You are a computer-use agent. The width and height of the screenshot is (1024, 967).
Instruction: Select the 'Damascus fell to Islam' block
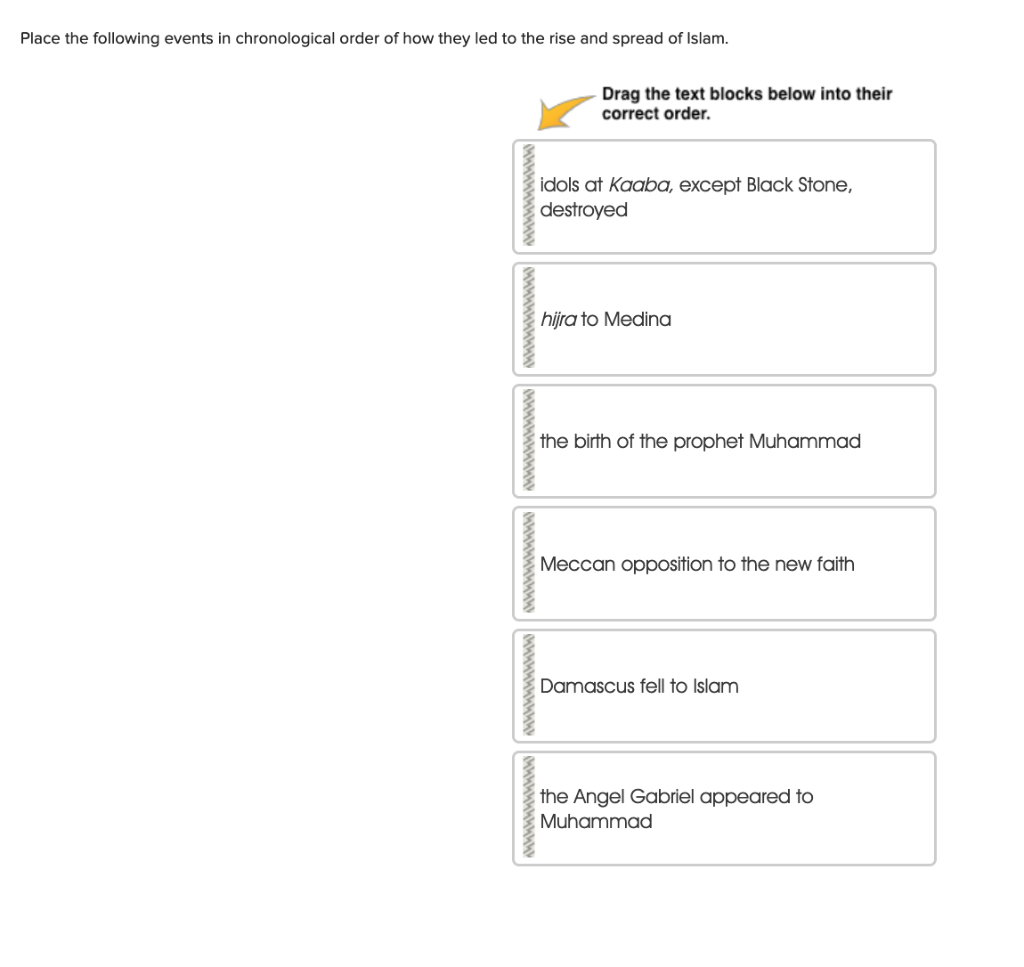(x=724, y=686)
